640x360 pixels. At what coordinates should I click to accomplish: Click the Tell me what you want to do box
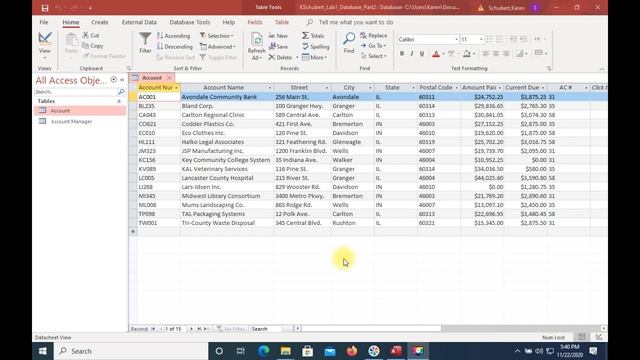coord(356,22)
